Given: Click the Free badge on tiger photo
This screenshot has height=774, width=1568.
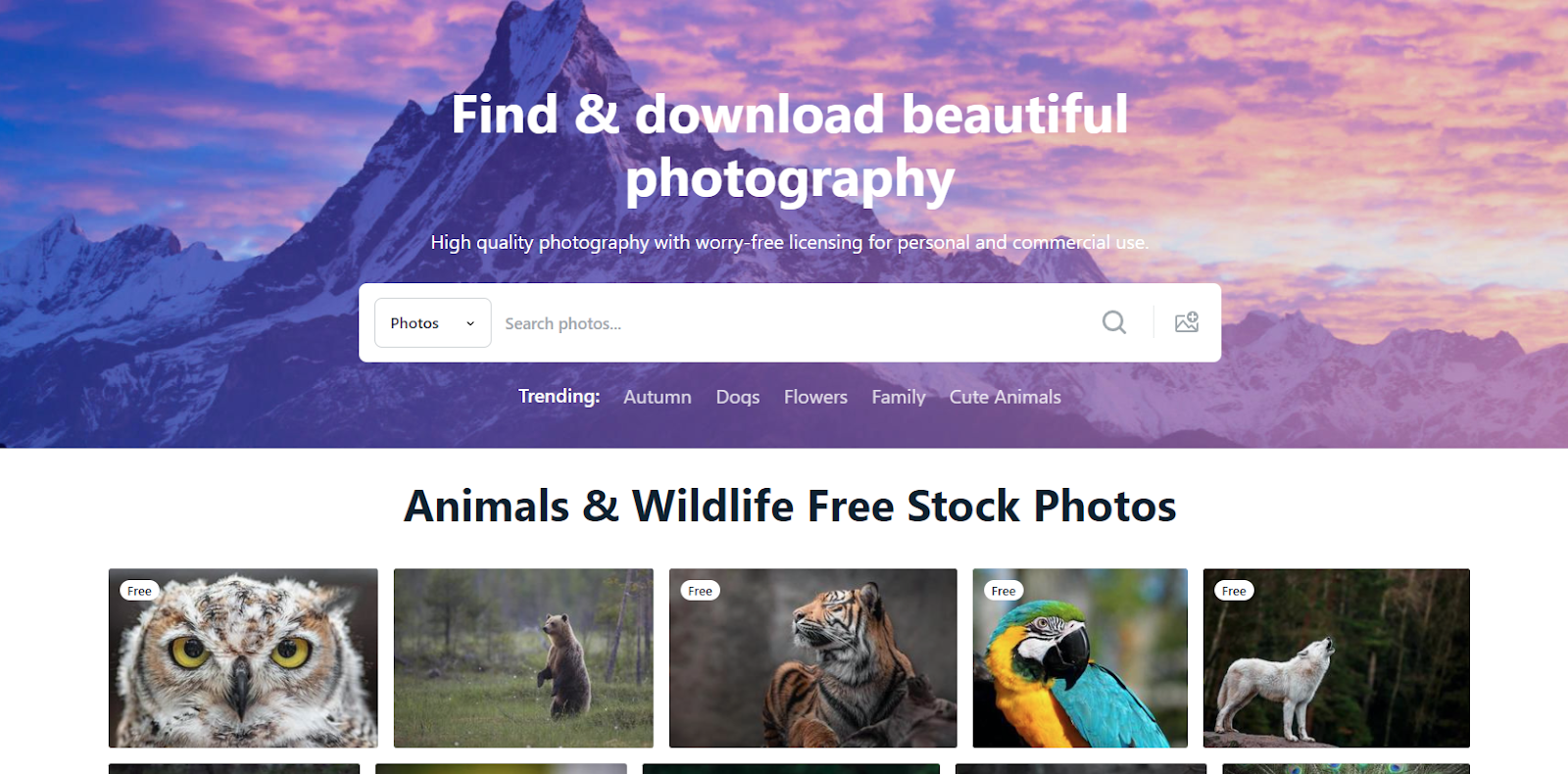Looking at the screenshot, I should (x=700, y=591).
